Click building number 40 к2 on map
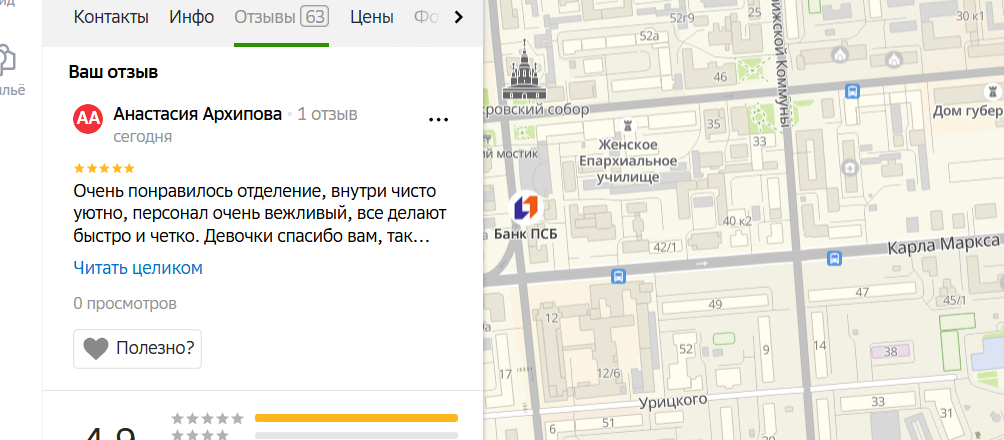Screen dimensions: 1004x440 [737, 222]
